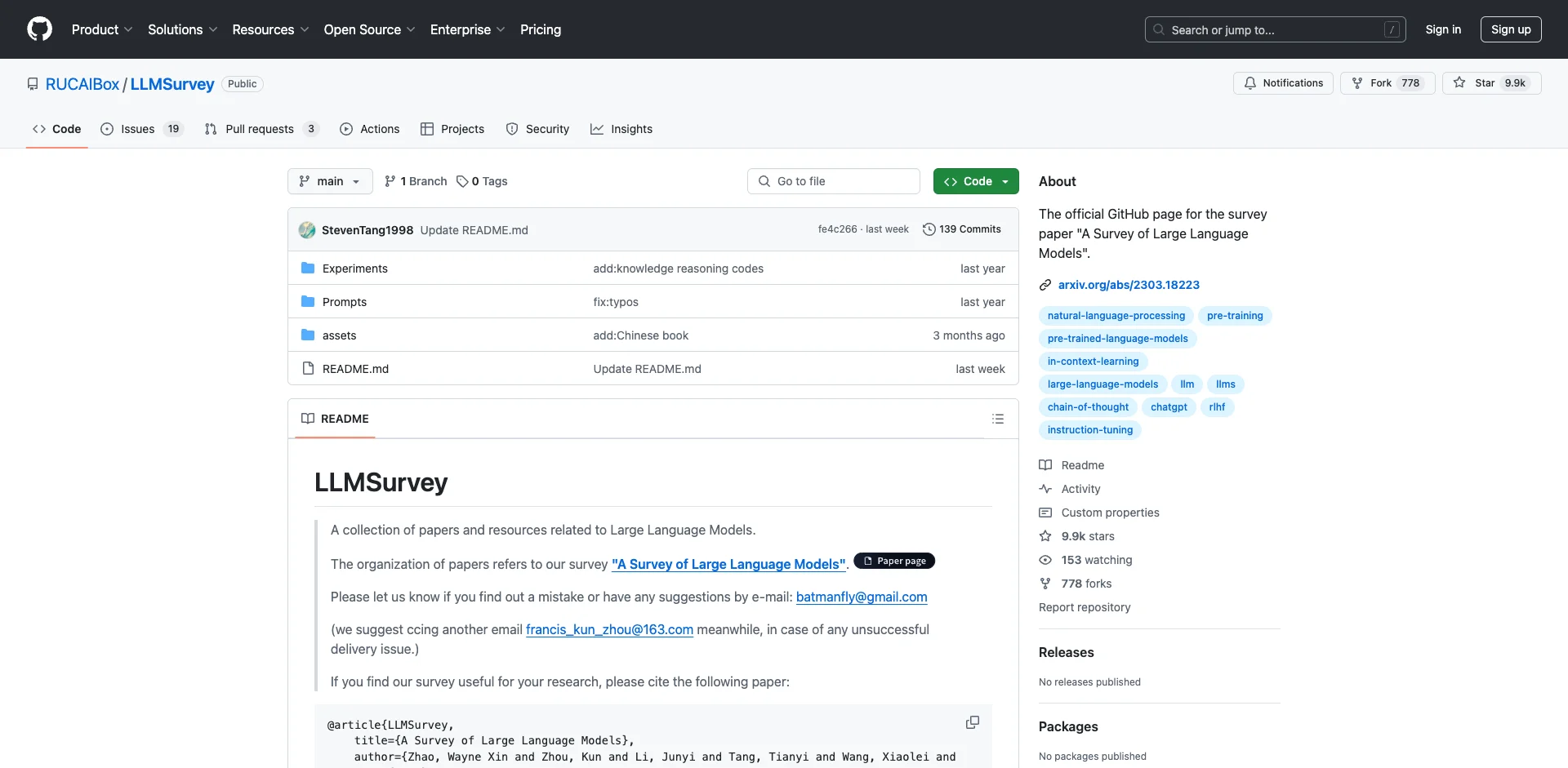The width and height of the screenshot is (1568, 768).
Task: Click StevenTang1998's avatar image
Action: [x=307, y=230]
